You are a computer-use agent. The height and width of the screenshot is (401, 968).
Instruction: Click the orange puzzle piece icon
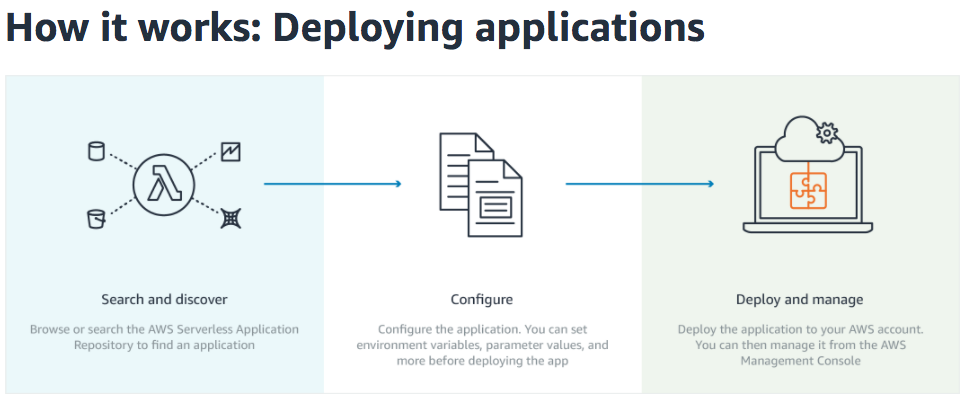point(808,191)
